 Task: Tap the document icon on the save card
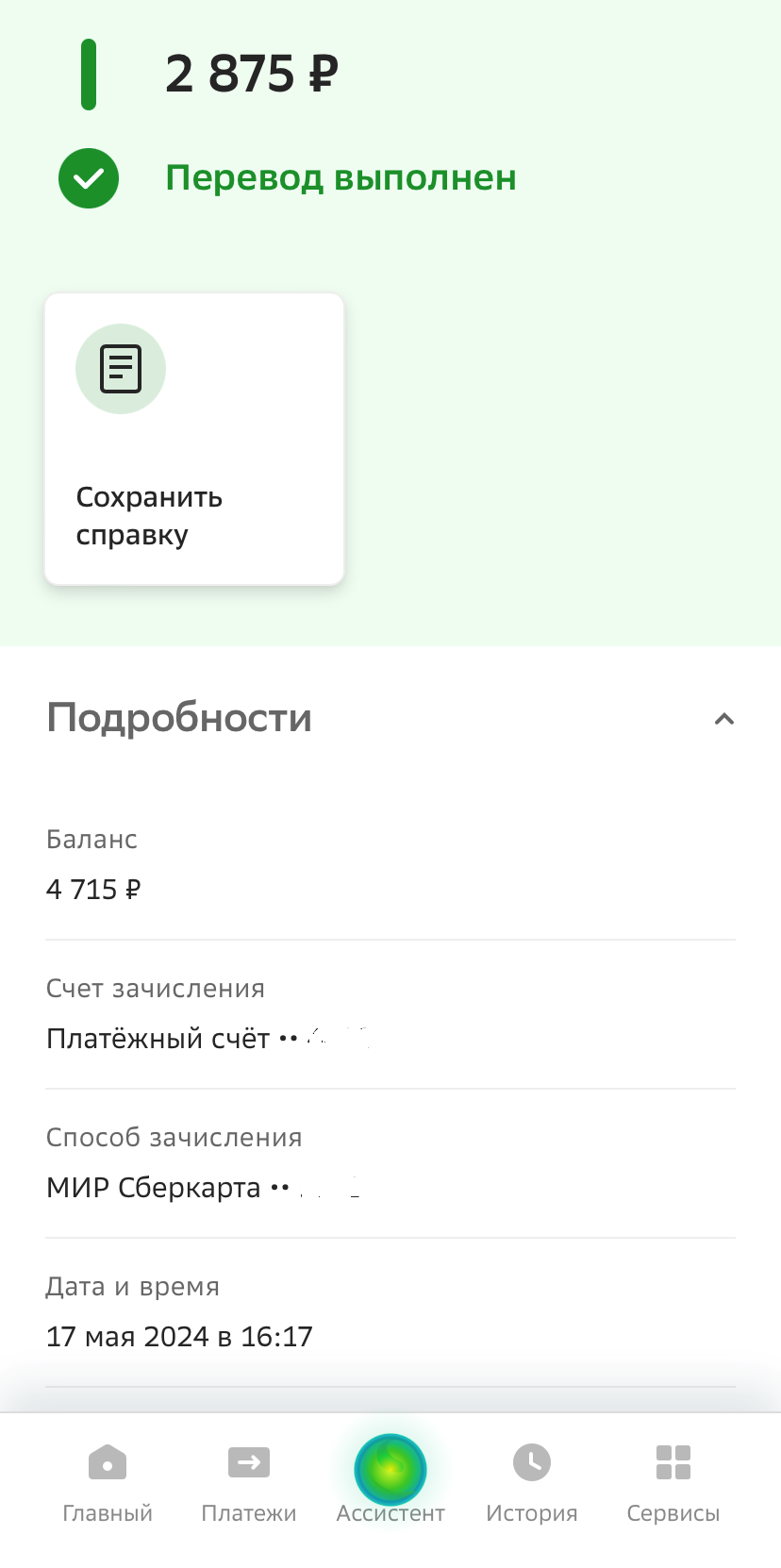[x=121, y=369]
